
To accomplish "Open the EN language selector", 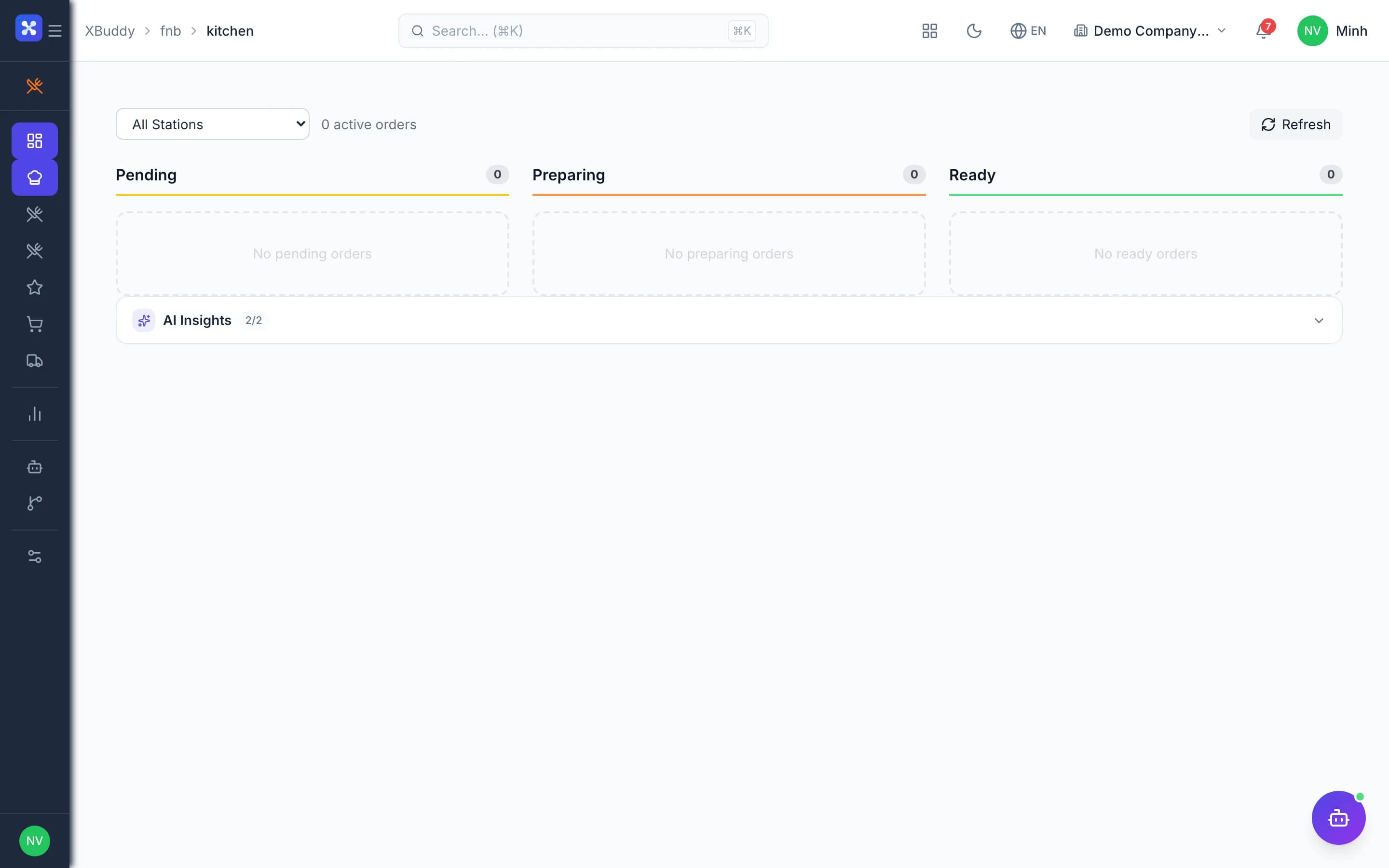I will tap(1028, 30).
